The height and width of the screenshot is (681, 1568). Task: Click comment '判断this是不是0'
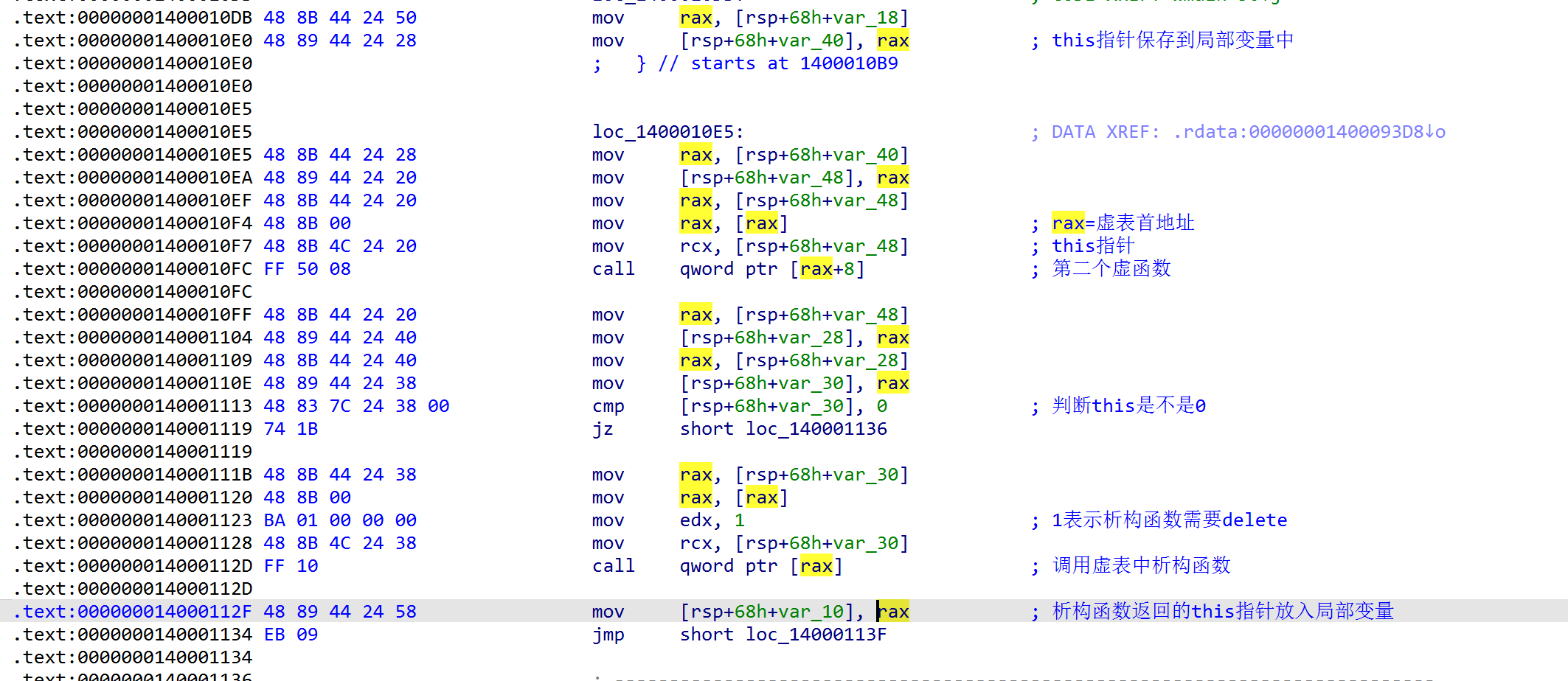coord(1128,405)
